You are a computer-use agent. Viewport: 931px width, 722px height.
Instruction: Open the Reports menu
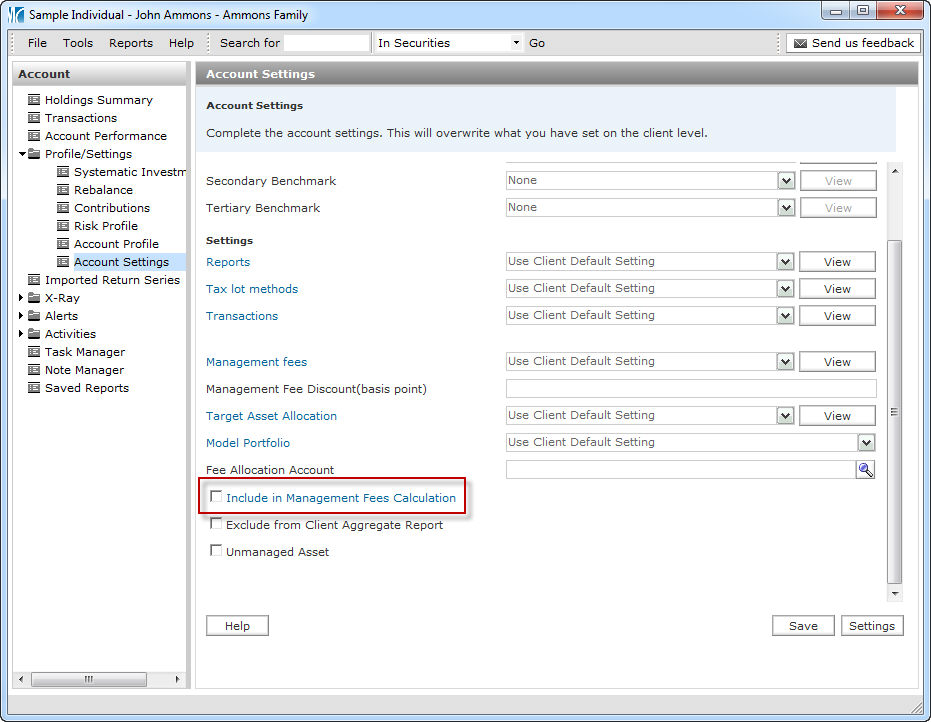131,43
